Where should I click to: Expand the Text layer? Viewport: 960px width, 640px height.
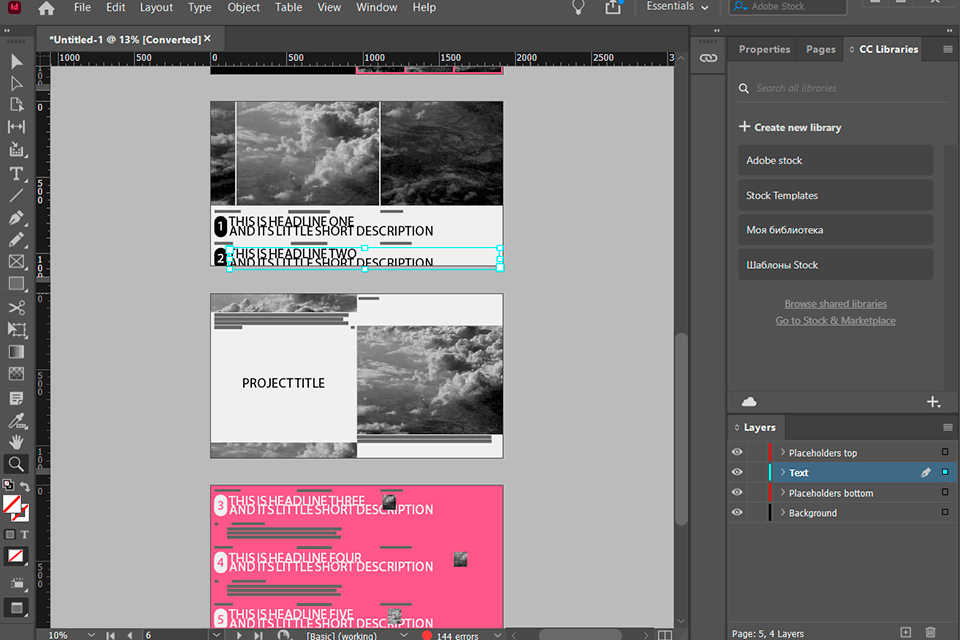782,472
